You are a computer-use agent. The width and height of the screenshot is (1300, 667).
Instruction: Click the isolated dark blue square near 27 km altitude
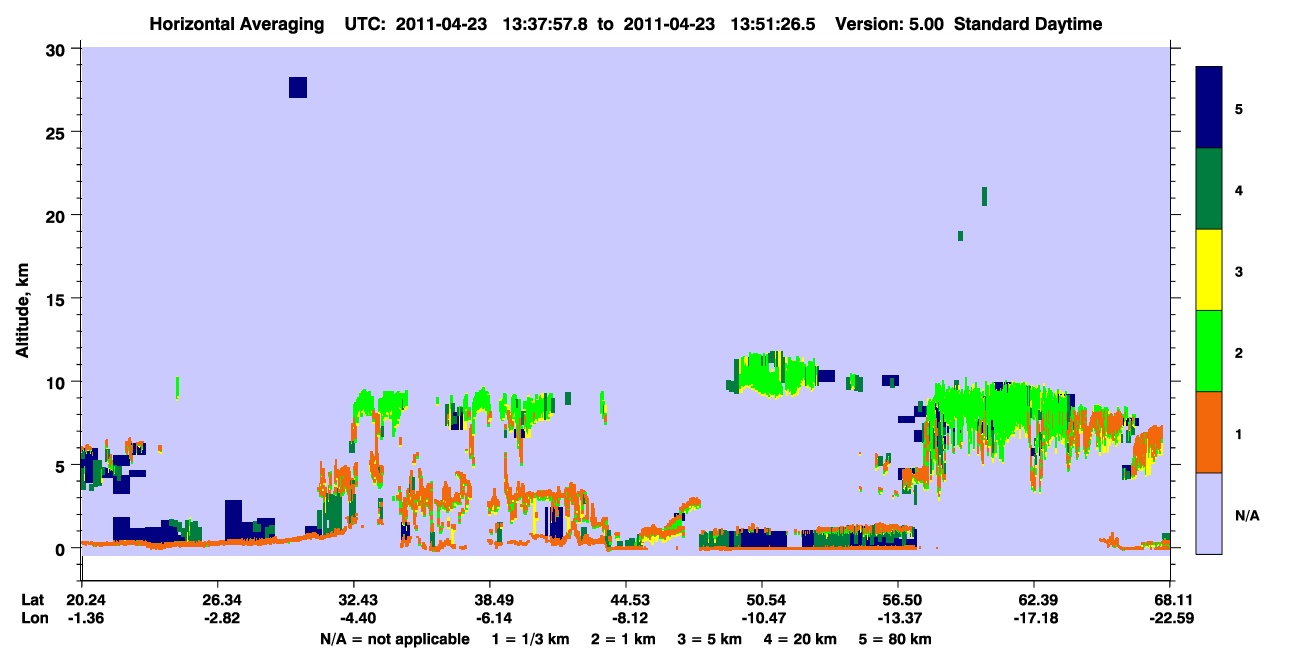(297, 87)
